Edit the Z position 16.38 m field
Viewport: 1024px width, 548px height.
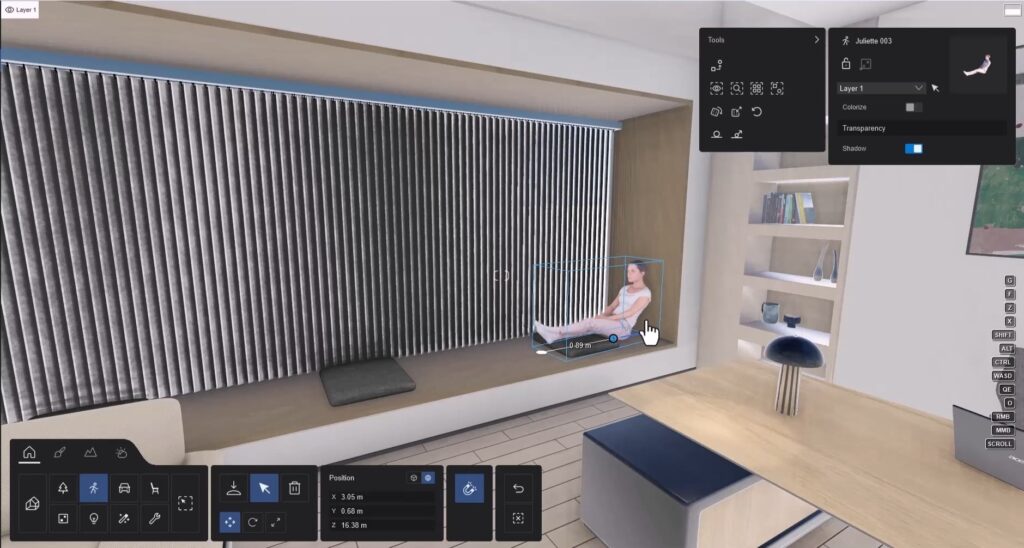tap(382, 525)
